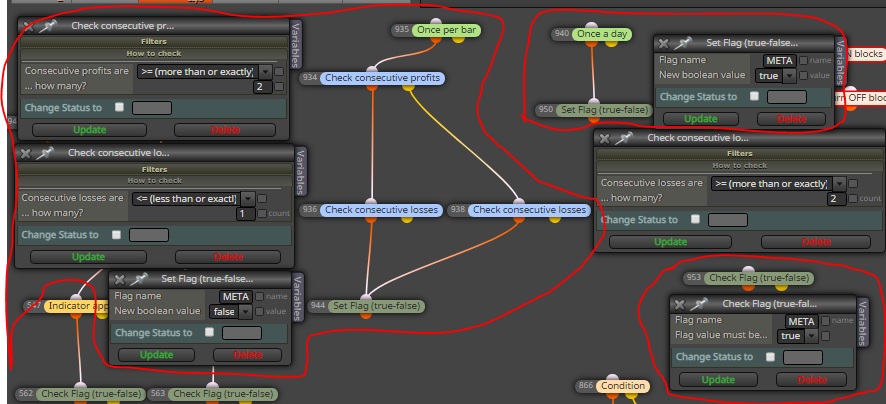
Task: Click Delete in the consecutive profits panel
Action: point(225,130)
